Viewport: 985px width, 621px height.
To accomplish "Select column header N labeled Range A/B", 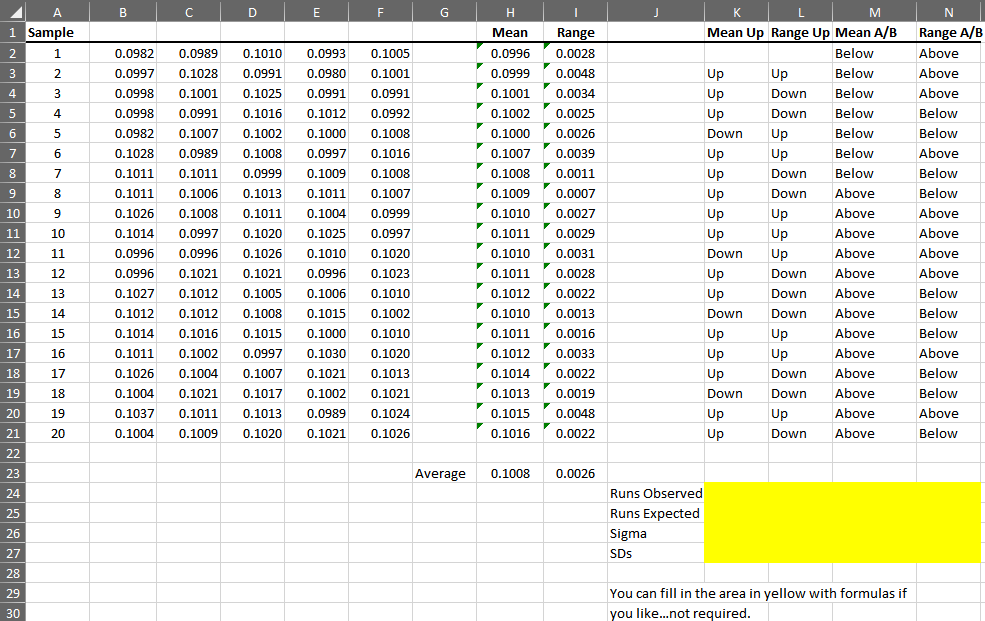I will point(947,11).
